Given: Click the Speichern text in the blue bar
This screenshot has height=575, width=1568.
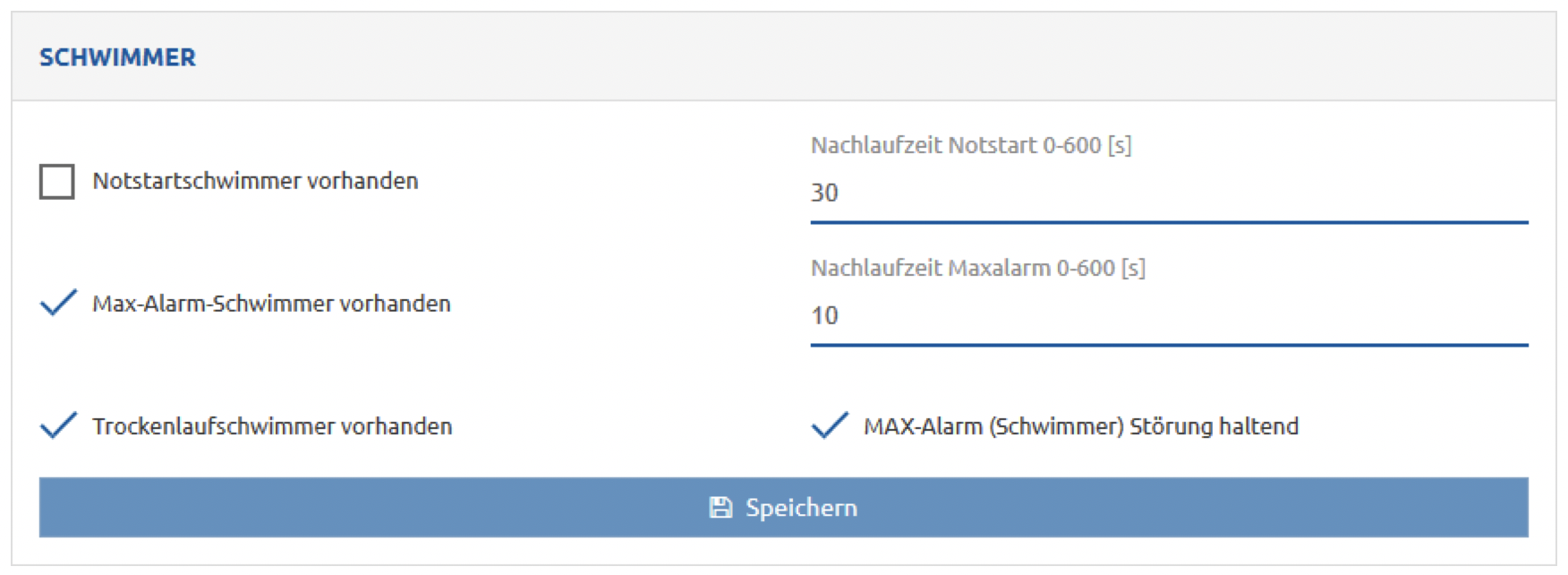Looking at the screenshot, I should [801, 509].
